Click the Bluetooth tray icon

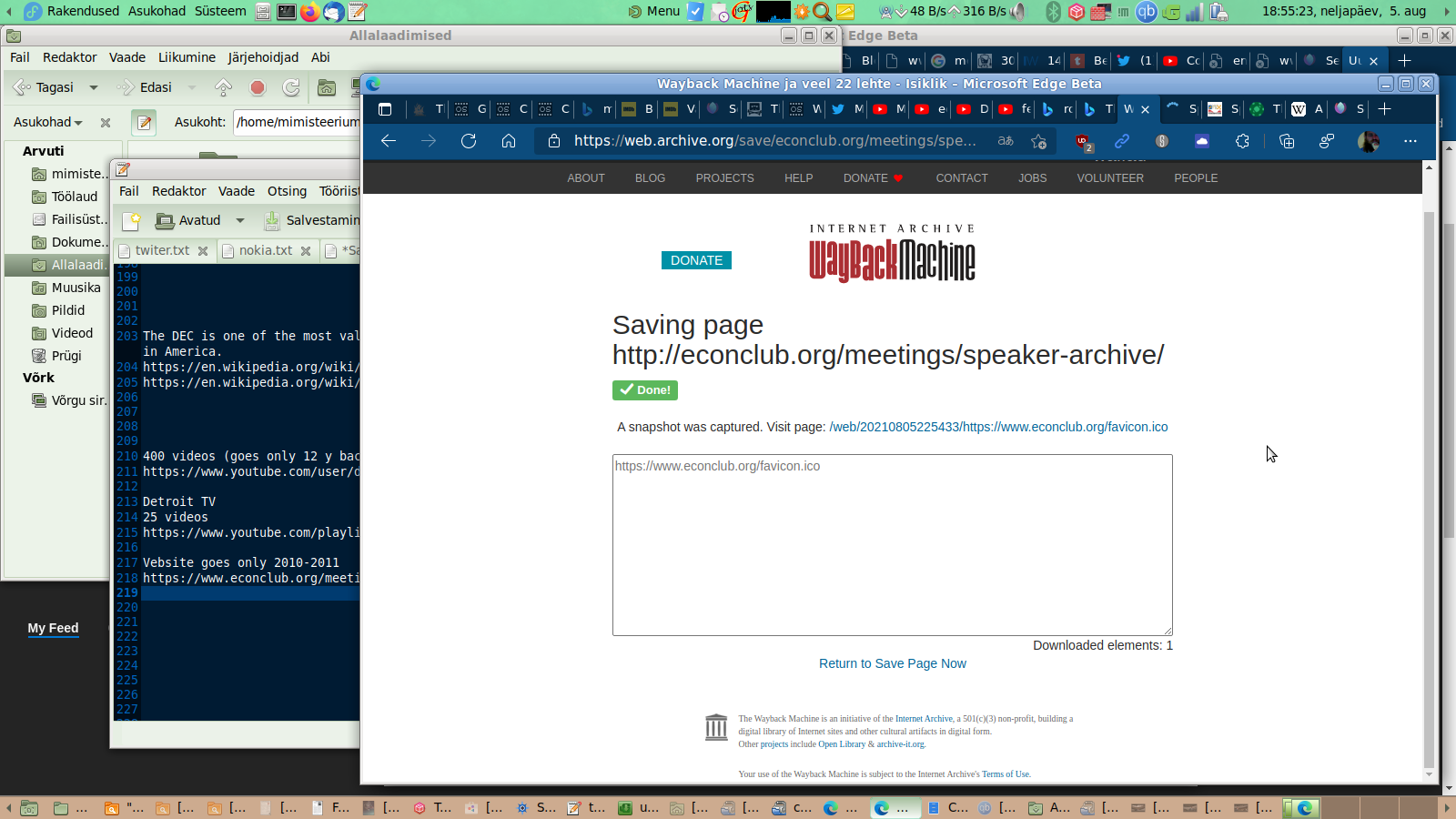[1053, 11]
